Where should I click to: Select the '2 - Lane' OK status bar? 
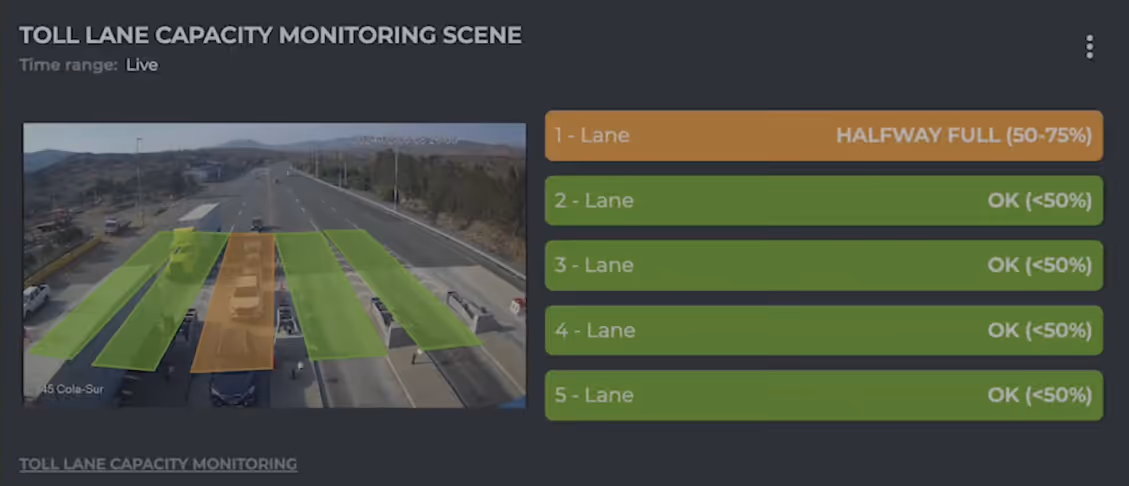(824, 200)
